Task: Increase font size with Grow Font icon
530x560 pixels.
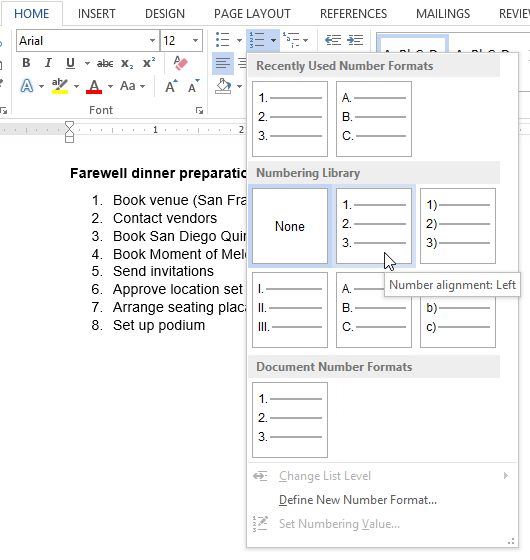Action: coord(171,86)
